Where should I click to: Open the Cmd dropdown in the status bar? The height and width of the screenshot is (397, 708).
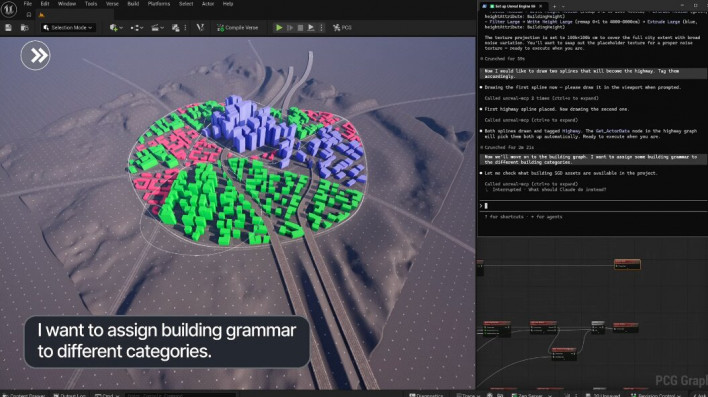[x=107, y=395]
